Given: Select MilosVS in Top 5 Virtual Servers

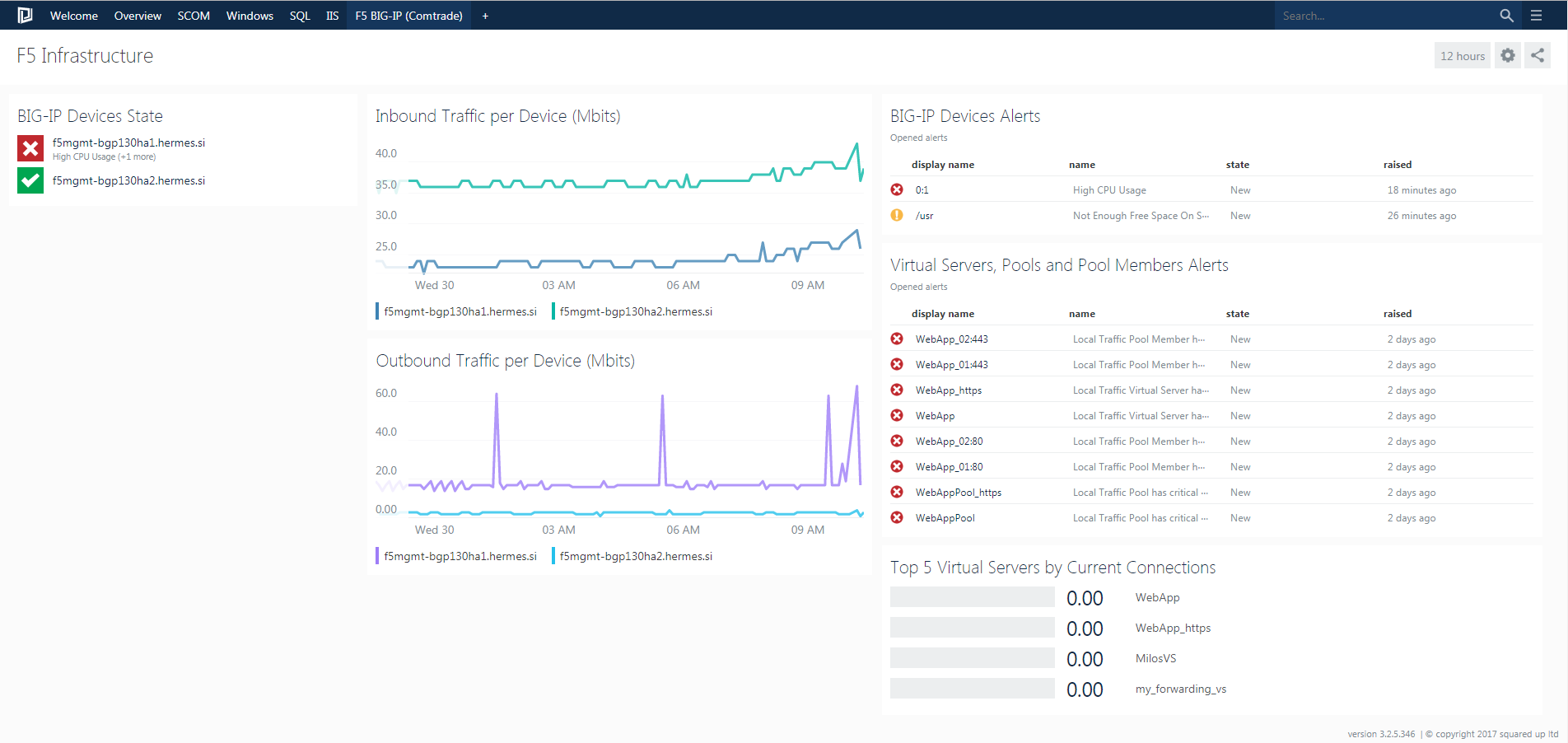Looking at the screenshot, I should click(1155, 658).
